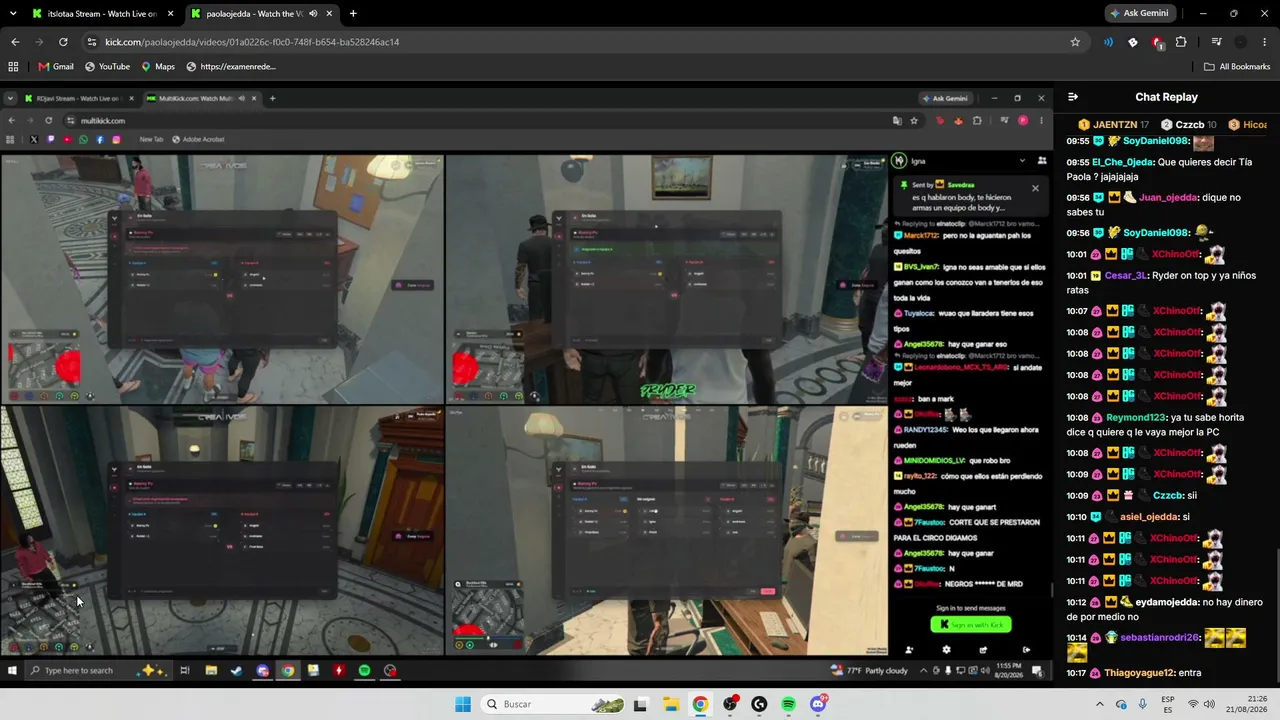Open the Maps bookmark
This screenshot has height=720, width=1280.
[x=158, y=67]
